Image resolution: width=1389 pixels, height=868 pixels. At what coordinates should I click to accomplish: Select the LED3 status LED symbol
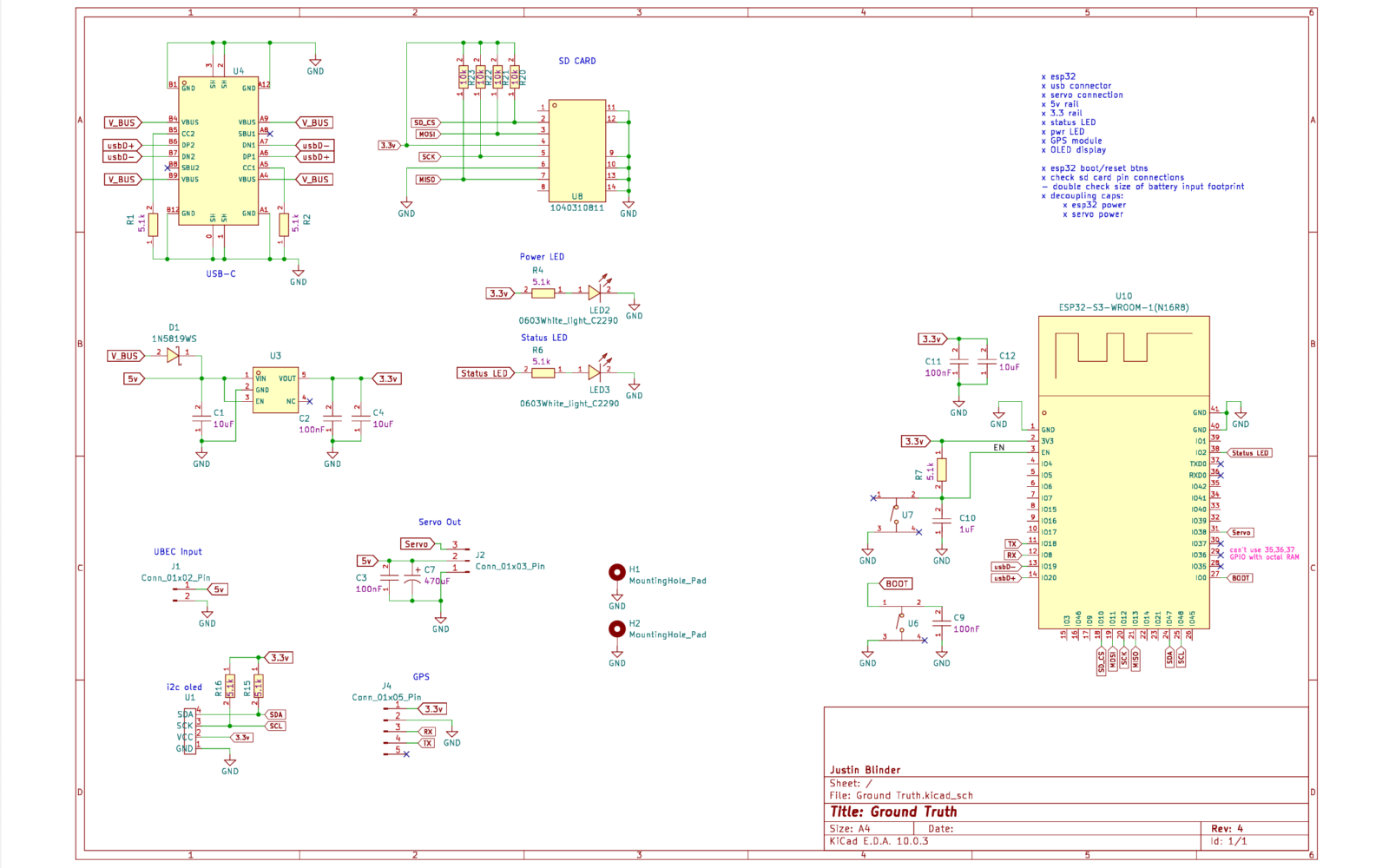point(596,371)
